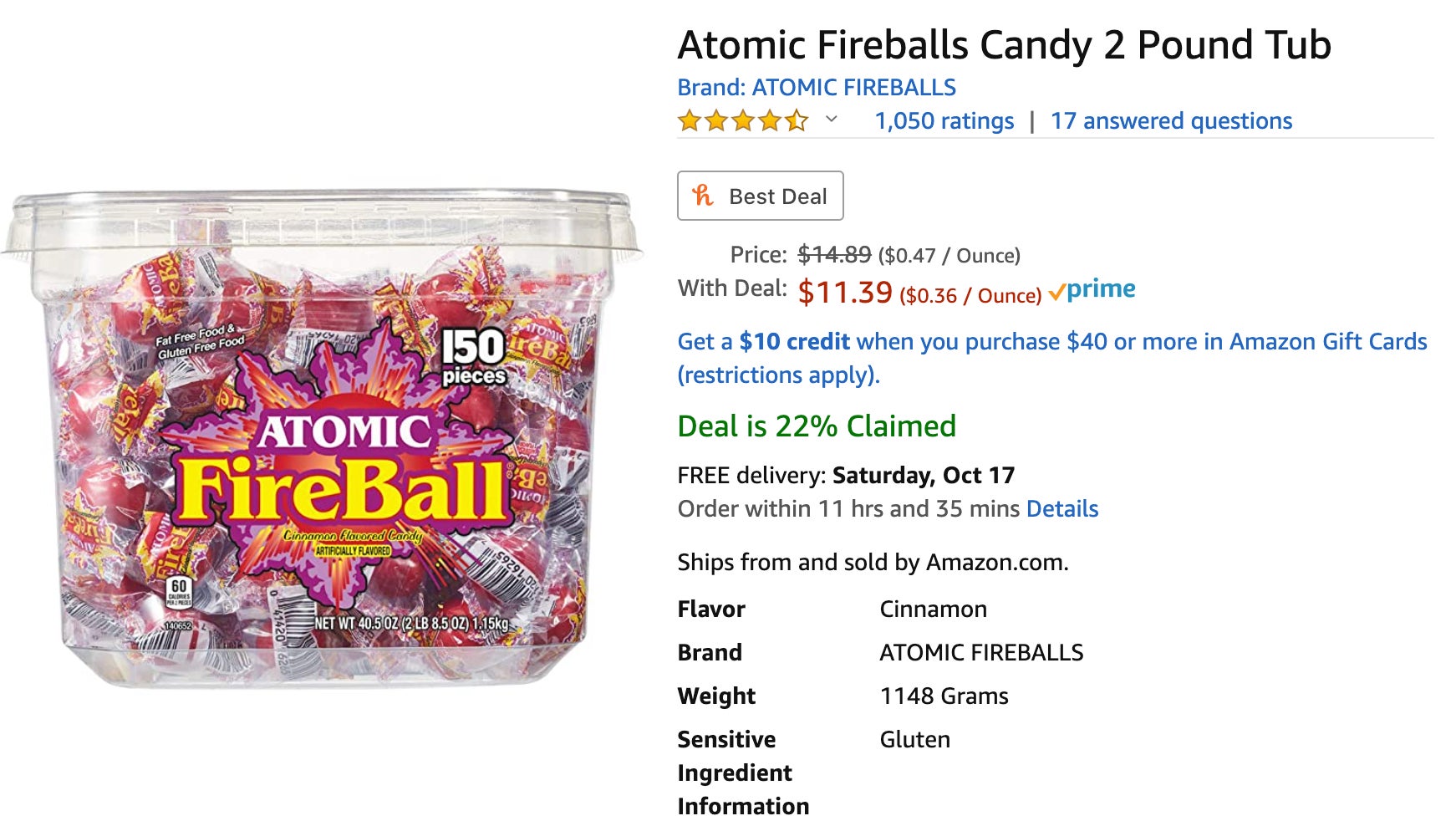Open delivery 'Details' link
The width and height of the screenshot is (1456, 821).
1061,508
